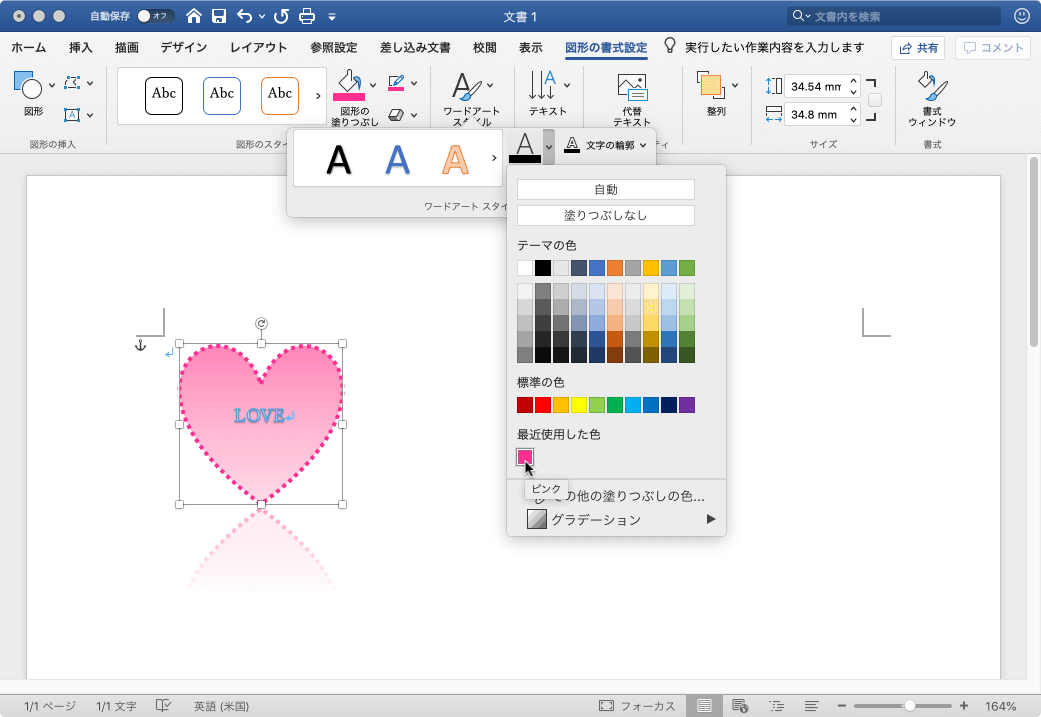Click the shape effects icon
1041x717 pixels.
click(x=396, y=115)
